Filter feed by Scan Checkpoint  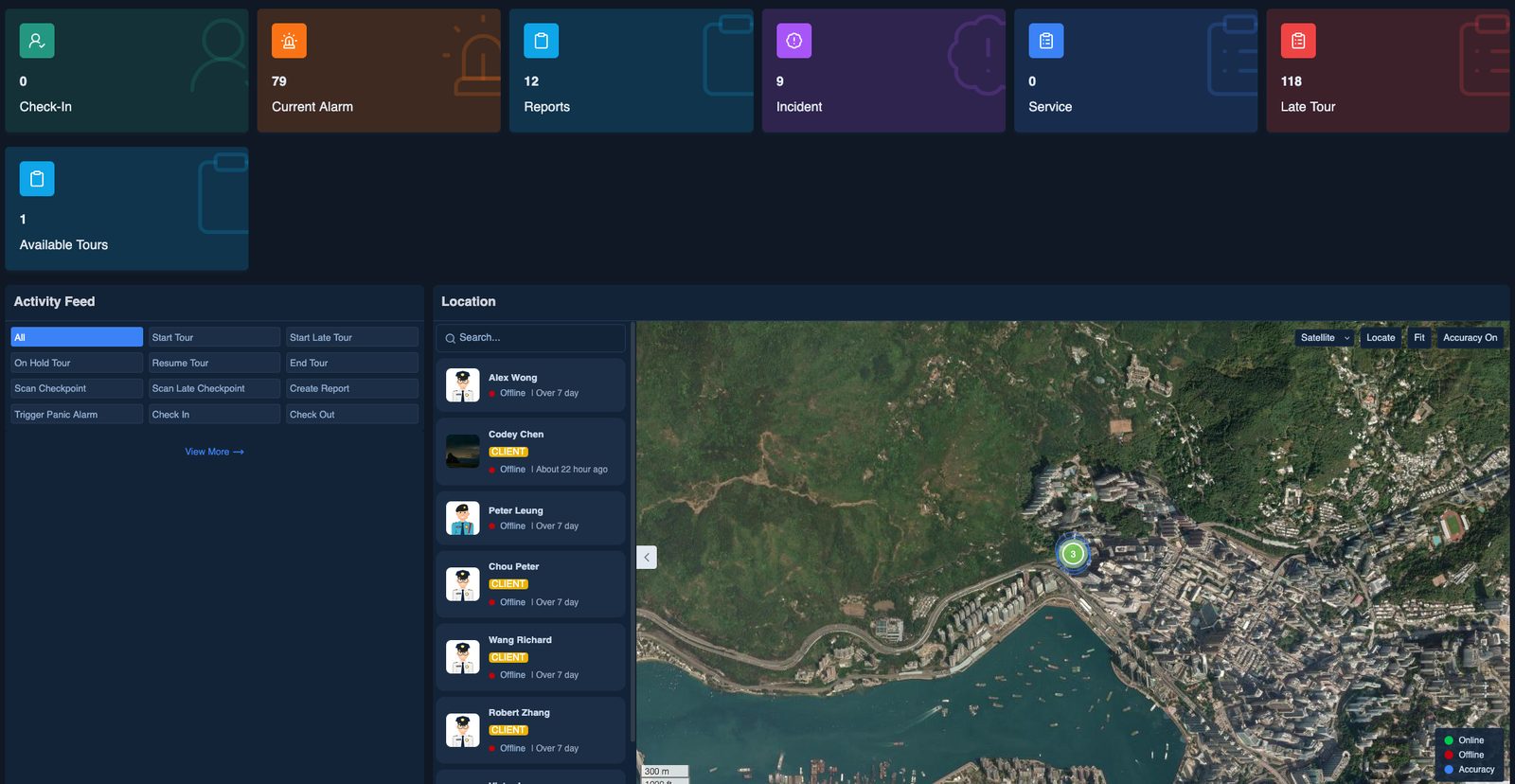pos(77,388)
